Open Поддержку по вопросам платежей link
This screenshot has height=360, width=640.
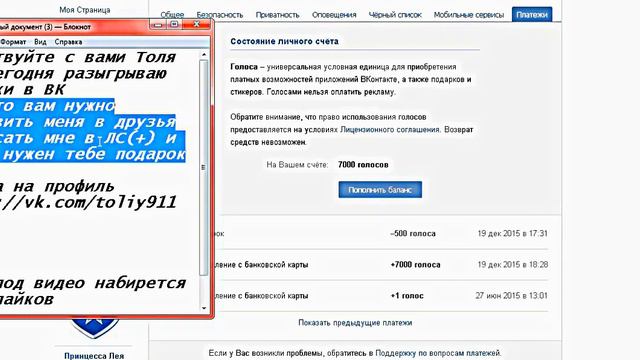pyautogui.click(x=438, y=353)
